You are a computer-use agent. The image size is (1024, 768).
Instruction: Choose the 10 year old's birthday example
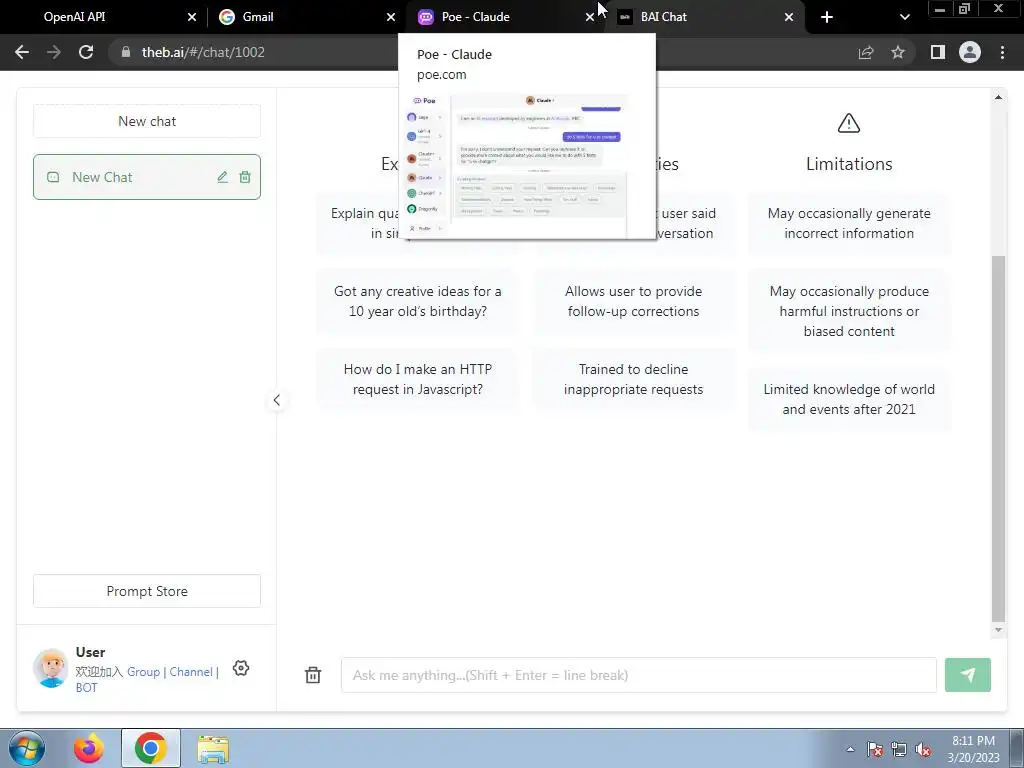click(418, 301)
